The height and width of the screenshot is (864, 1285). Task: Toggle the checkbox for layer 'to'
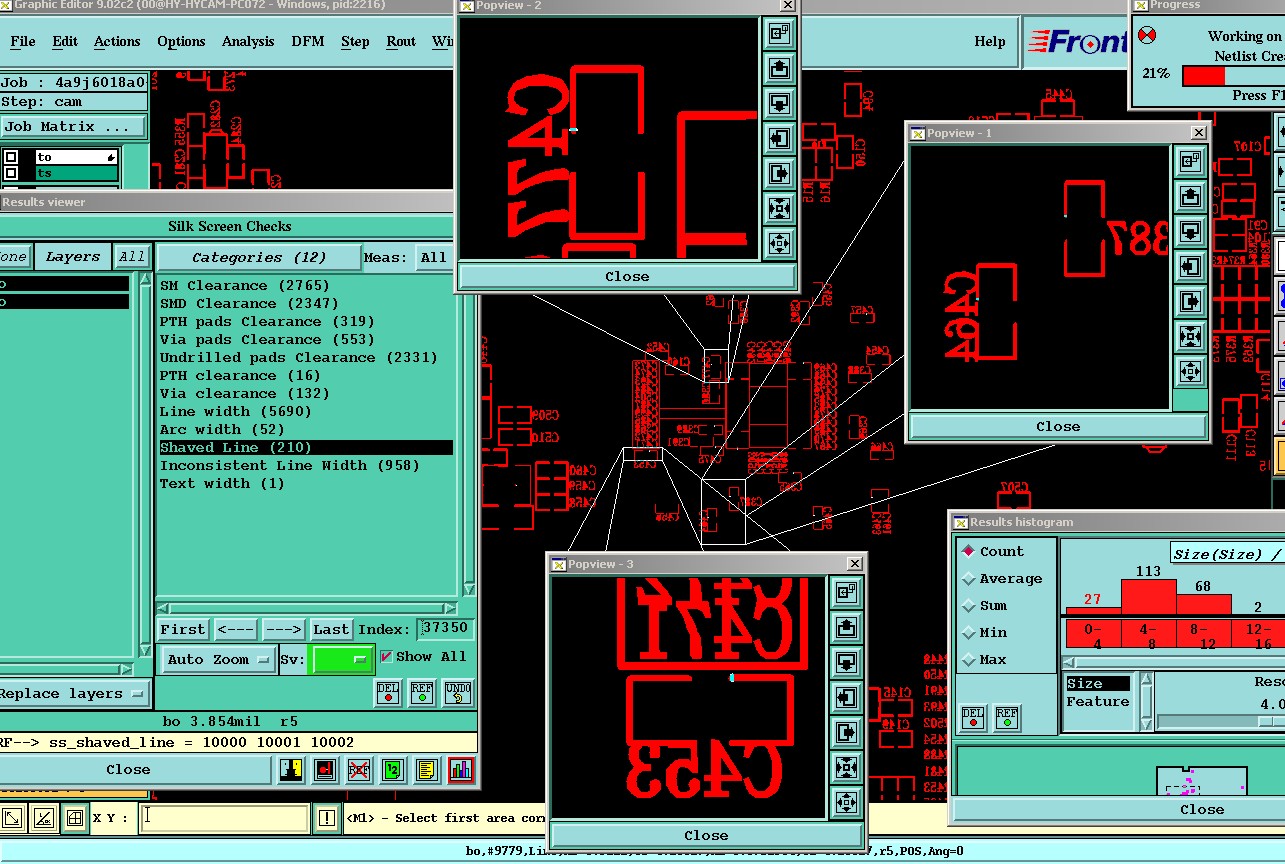tap(11, 157)
